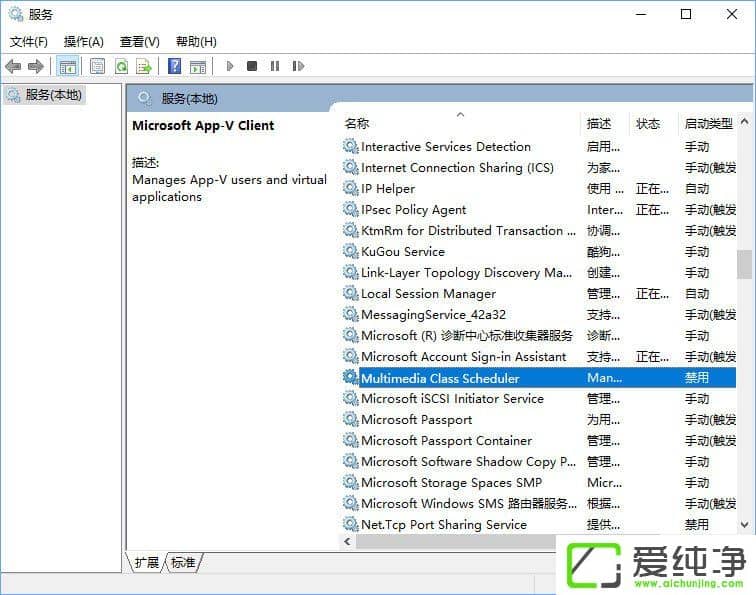The width and height of the screenshot is (756, 595).
Task: Open the 文件(F) menu
Action: [29, 42]
